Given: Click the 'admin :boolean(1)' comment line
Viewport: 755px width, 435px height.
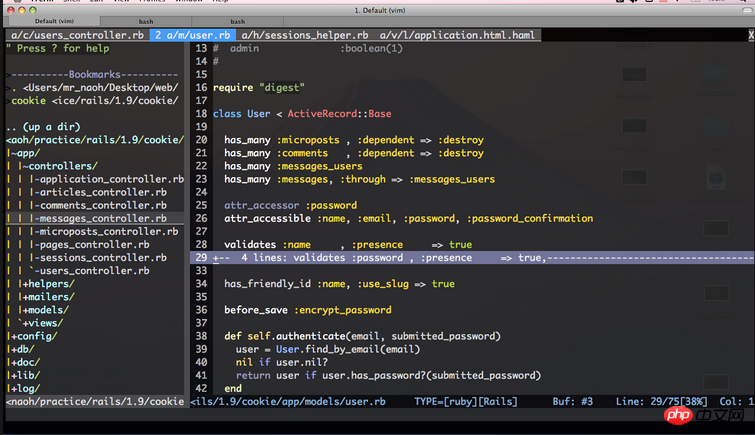Looking at the screenshot, I should [x=308, y=48].
